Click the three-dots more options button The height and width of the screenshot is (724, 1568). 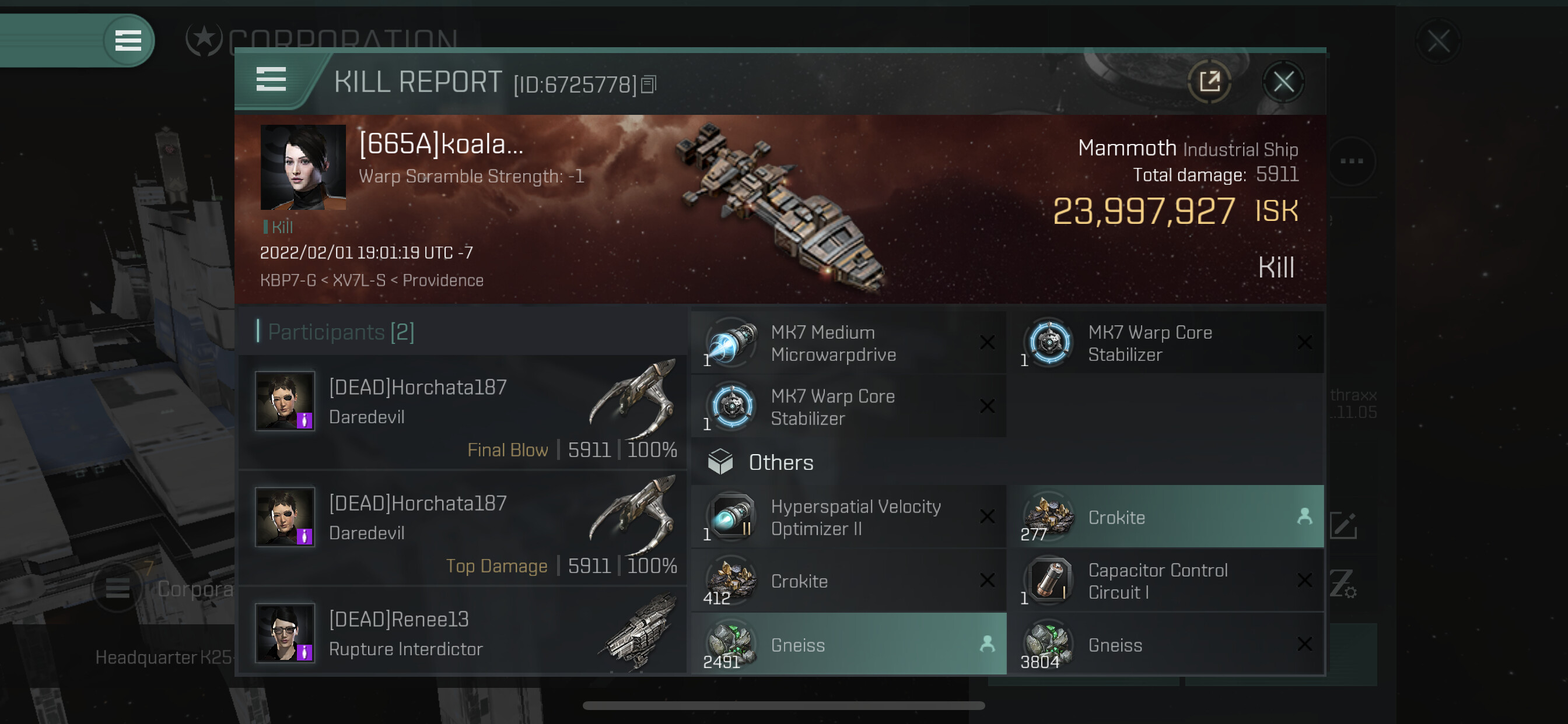1352,161
